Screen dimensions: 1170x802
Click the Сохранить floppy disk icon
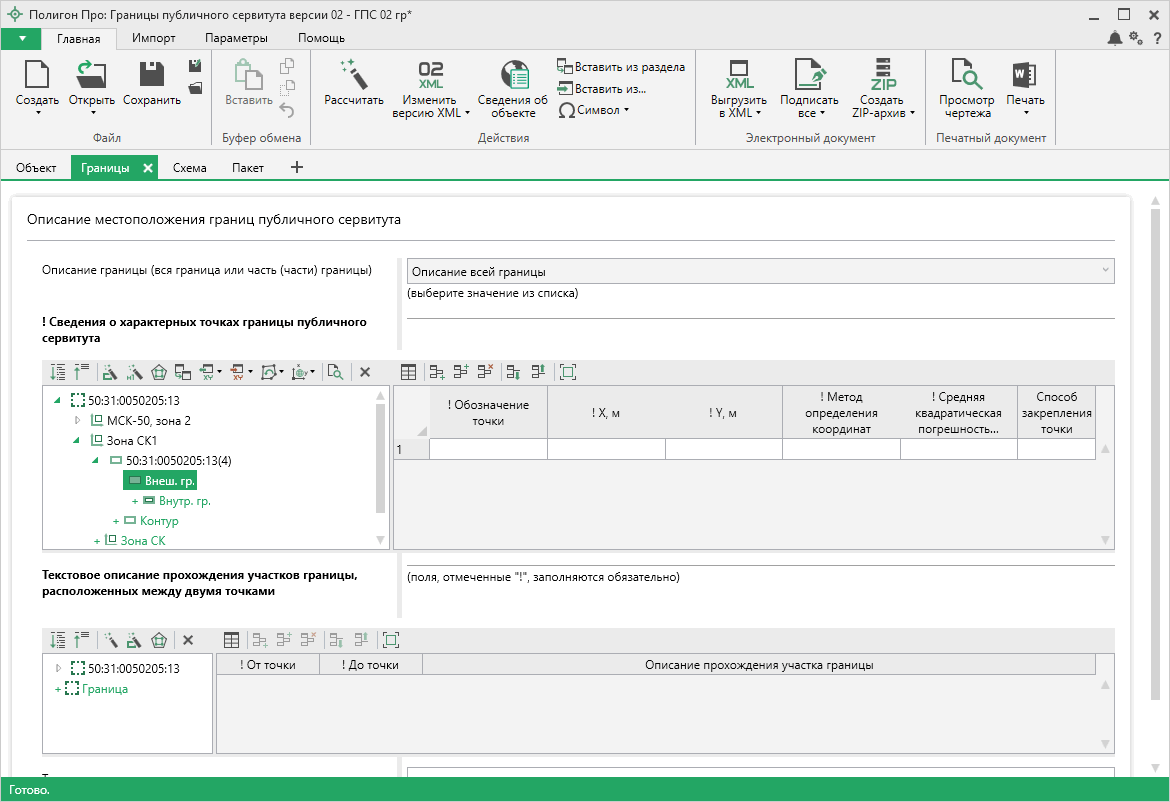click(x=152, y=75)
